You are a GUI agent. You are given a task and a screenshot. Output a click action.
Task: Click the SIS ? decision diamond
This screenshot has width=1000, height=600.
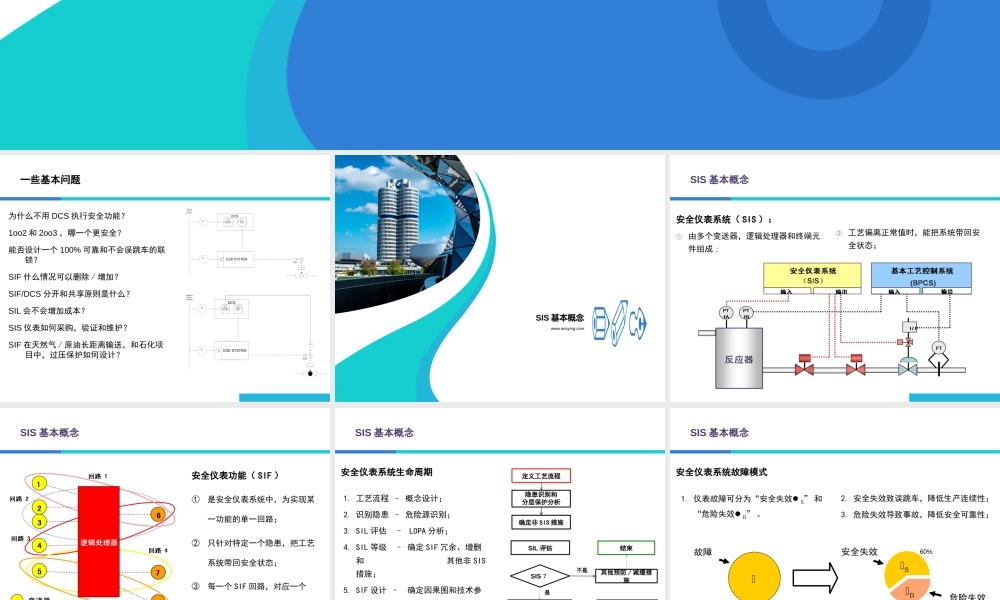540,576
